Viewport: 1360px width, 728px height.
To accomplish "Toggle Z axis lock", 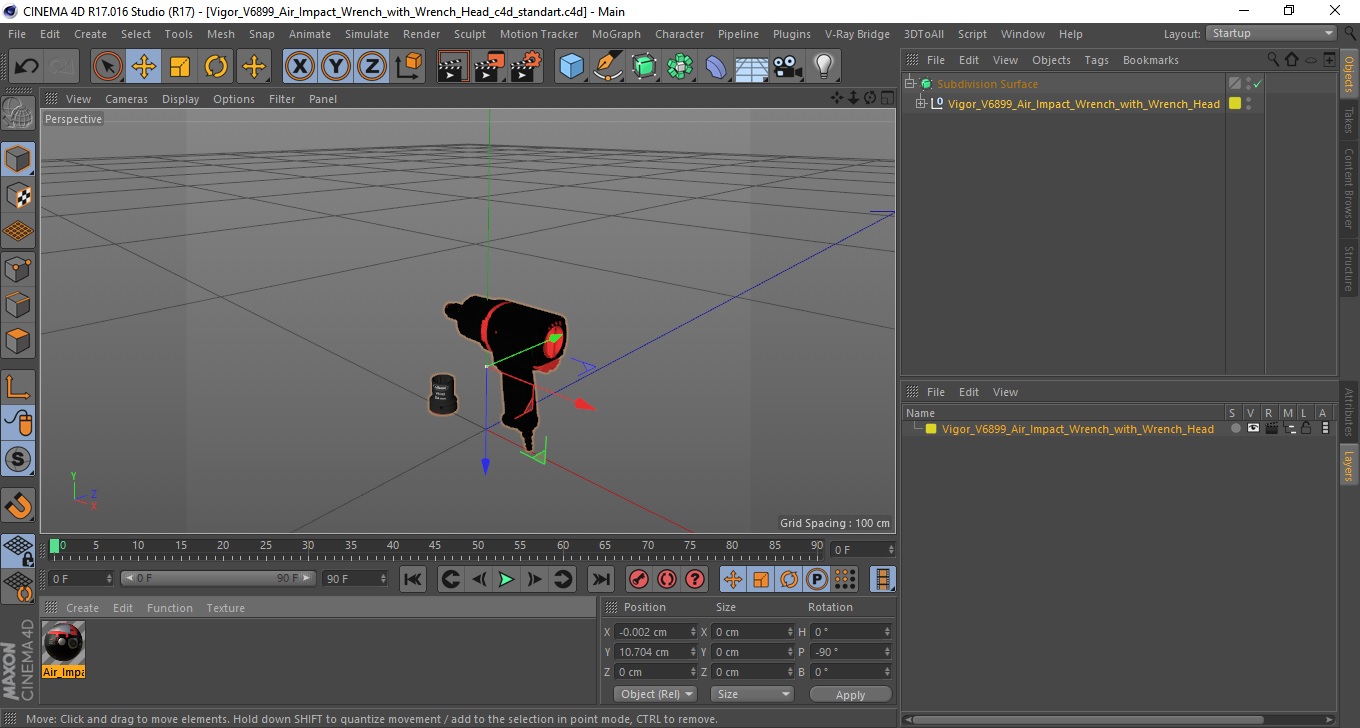I will coord(372,67).
